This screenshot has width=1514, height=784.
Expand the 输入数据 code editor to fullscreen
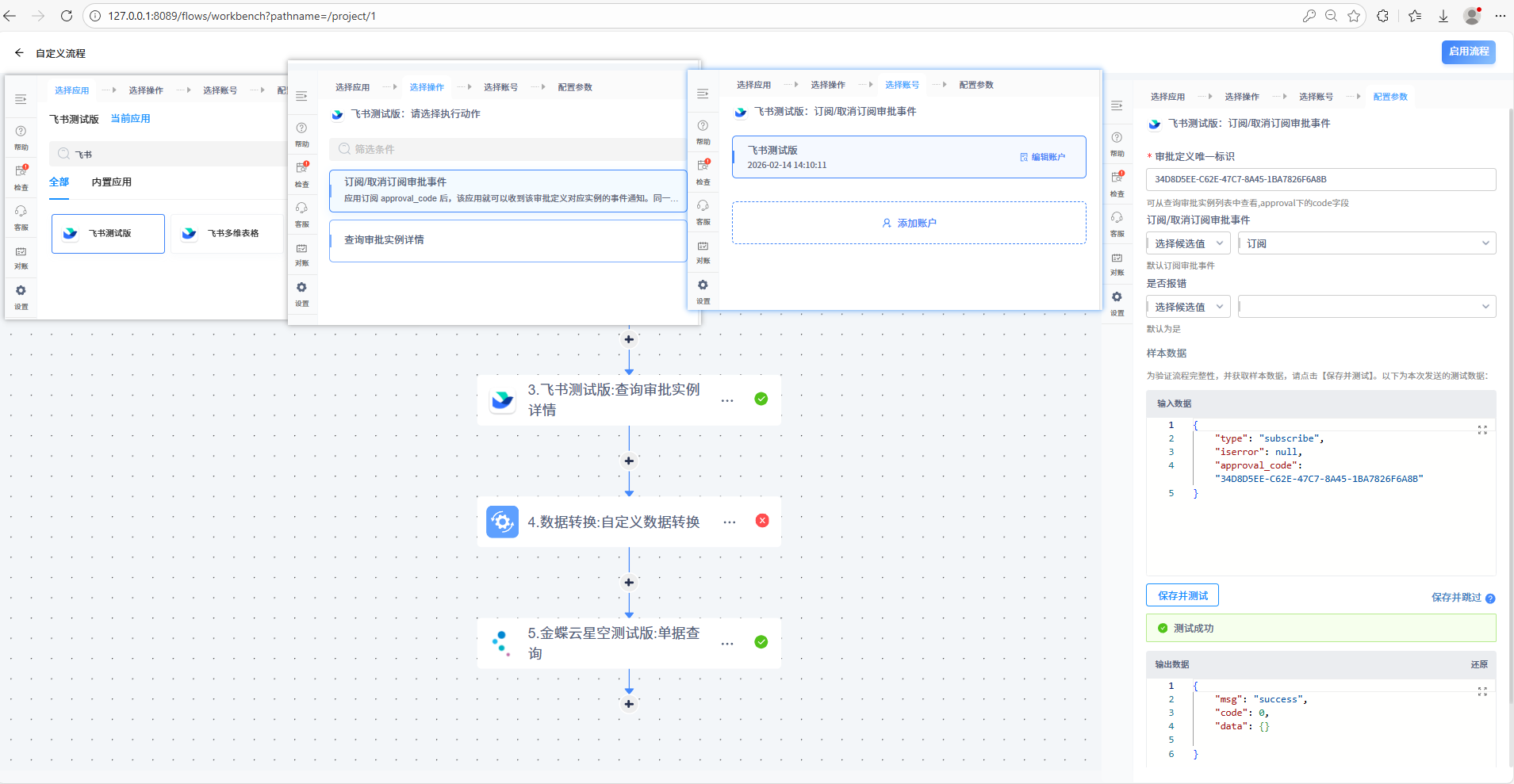(x=1481, y=430)
